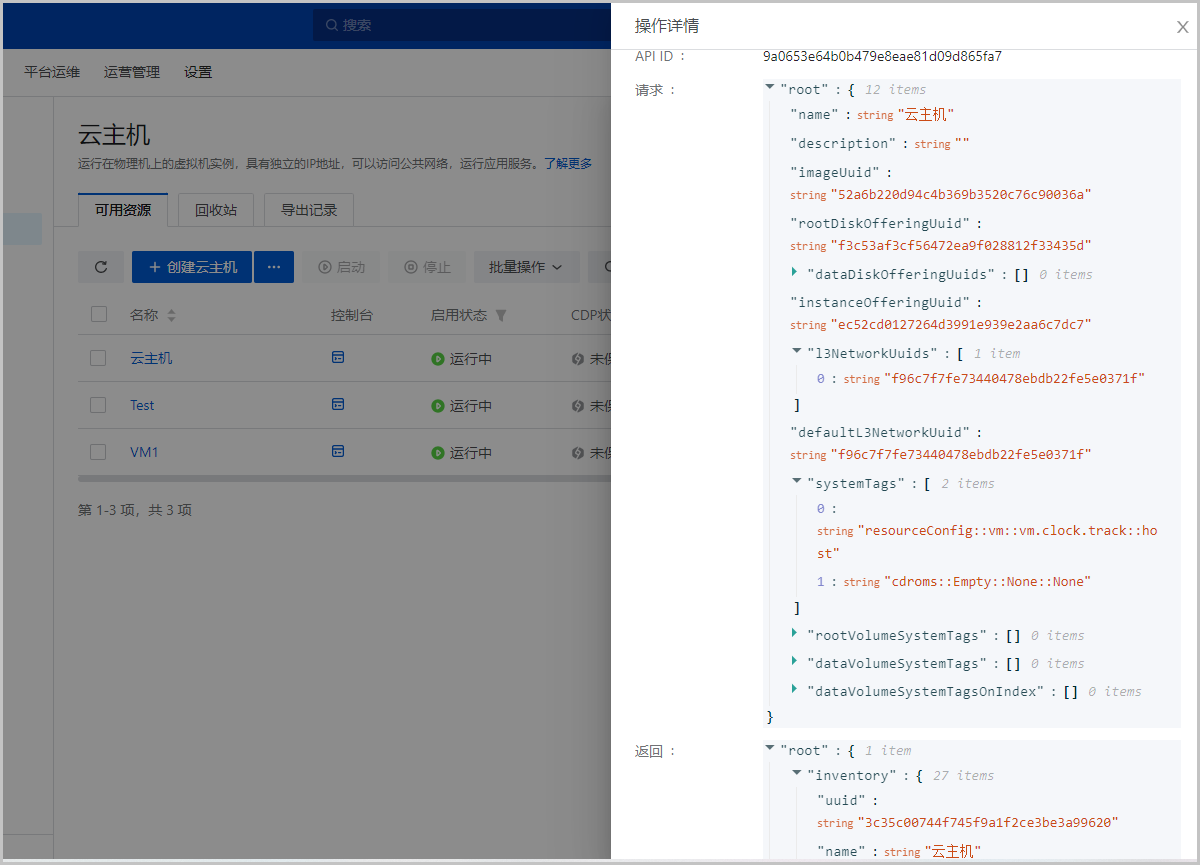Collapse the request root JSON node

click(x=770, y=89)
